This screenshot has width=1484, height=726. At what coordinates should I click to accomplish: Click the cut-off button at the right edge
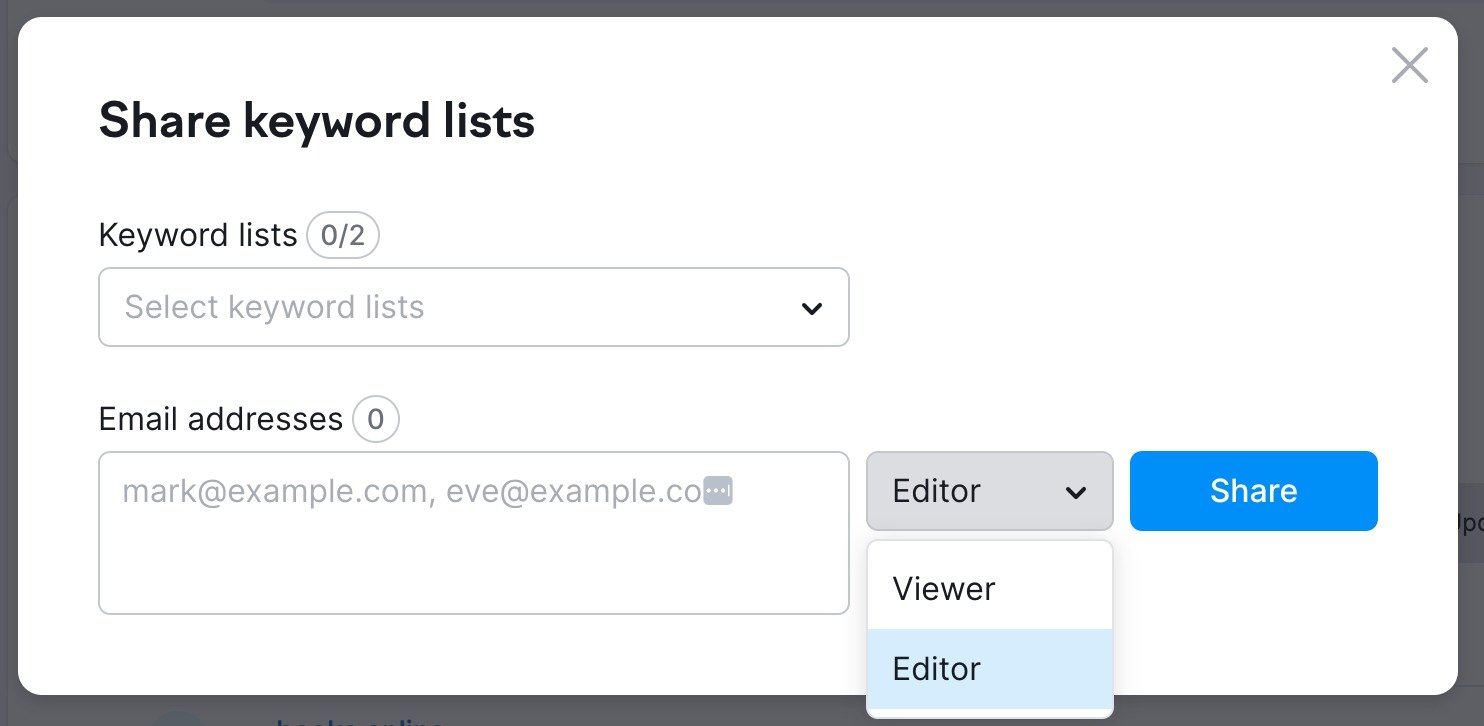pos(1470,524)
